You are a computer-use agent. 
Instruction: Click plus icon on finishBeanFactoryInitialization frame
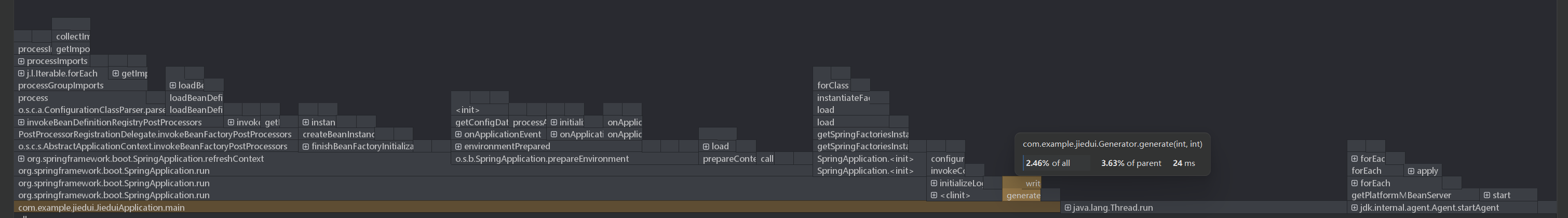306,147
